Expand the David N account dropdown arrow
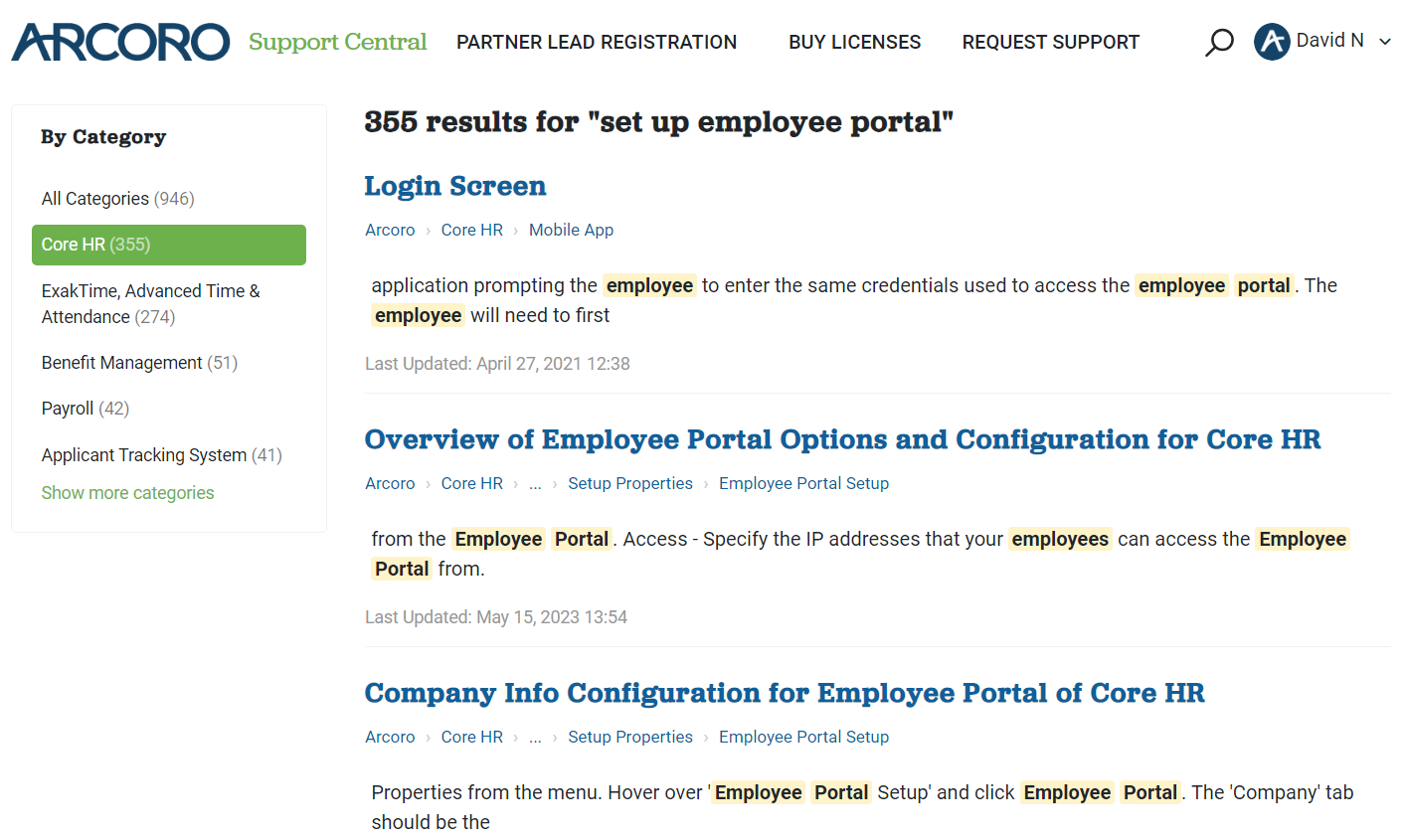This screenshot has width=1405, height=840. 1385,42
